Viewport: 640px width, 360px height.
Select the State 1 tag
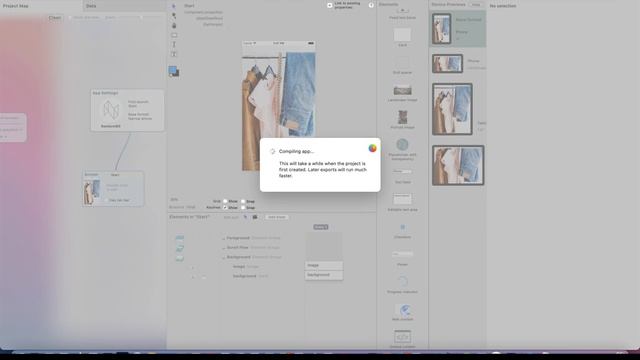pyautogui.click(x=321, y=227)
